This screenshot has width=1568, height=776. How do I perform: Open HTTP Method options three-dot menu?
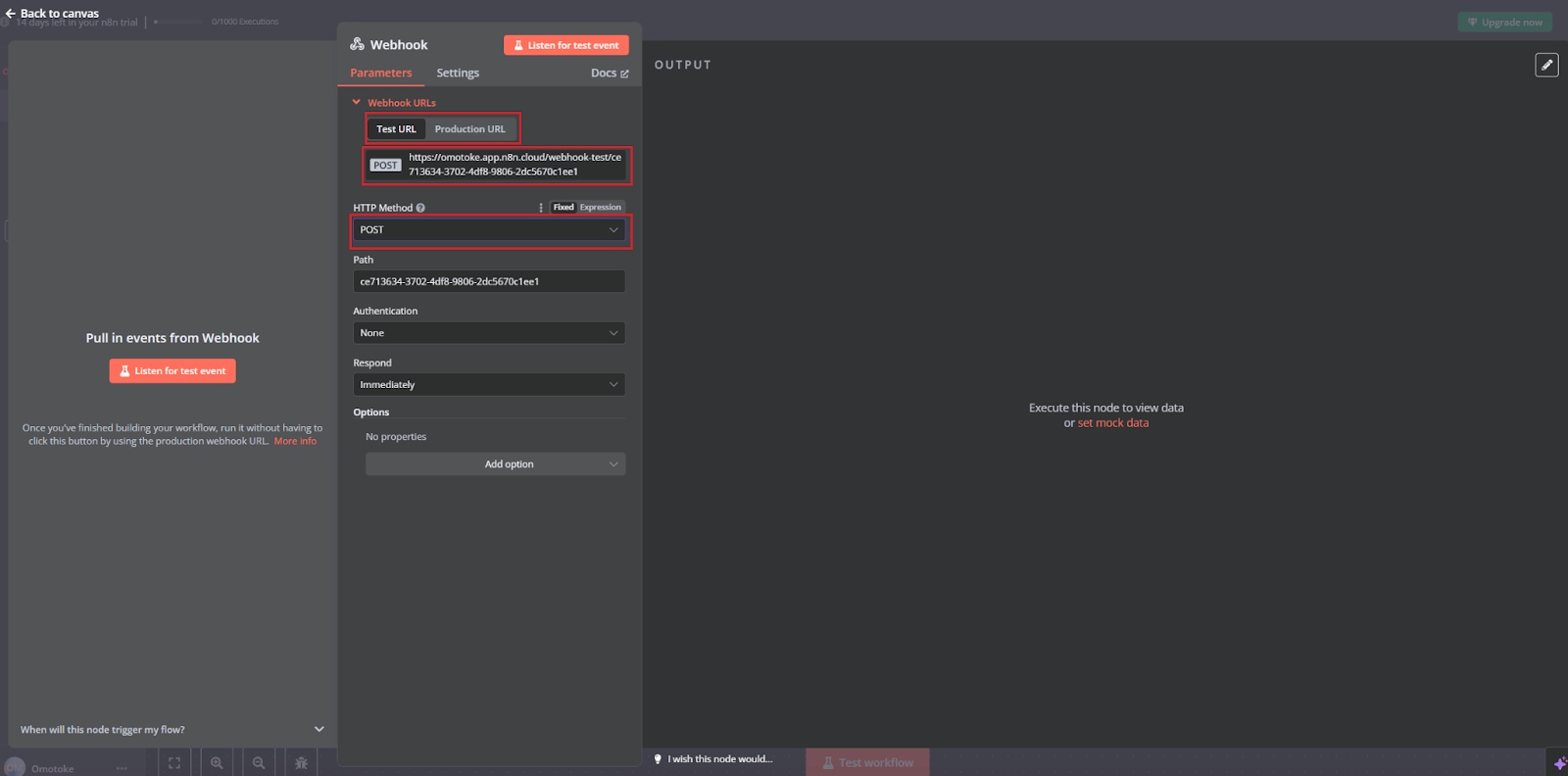[541, 208]
